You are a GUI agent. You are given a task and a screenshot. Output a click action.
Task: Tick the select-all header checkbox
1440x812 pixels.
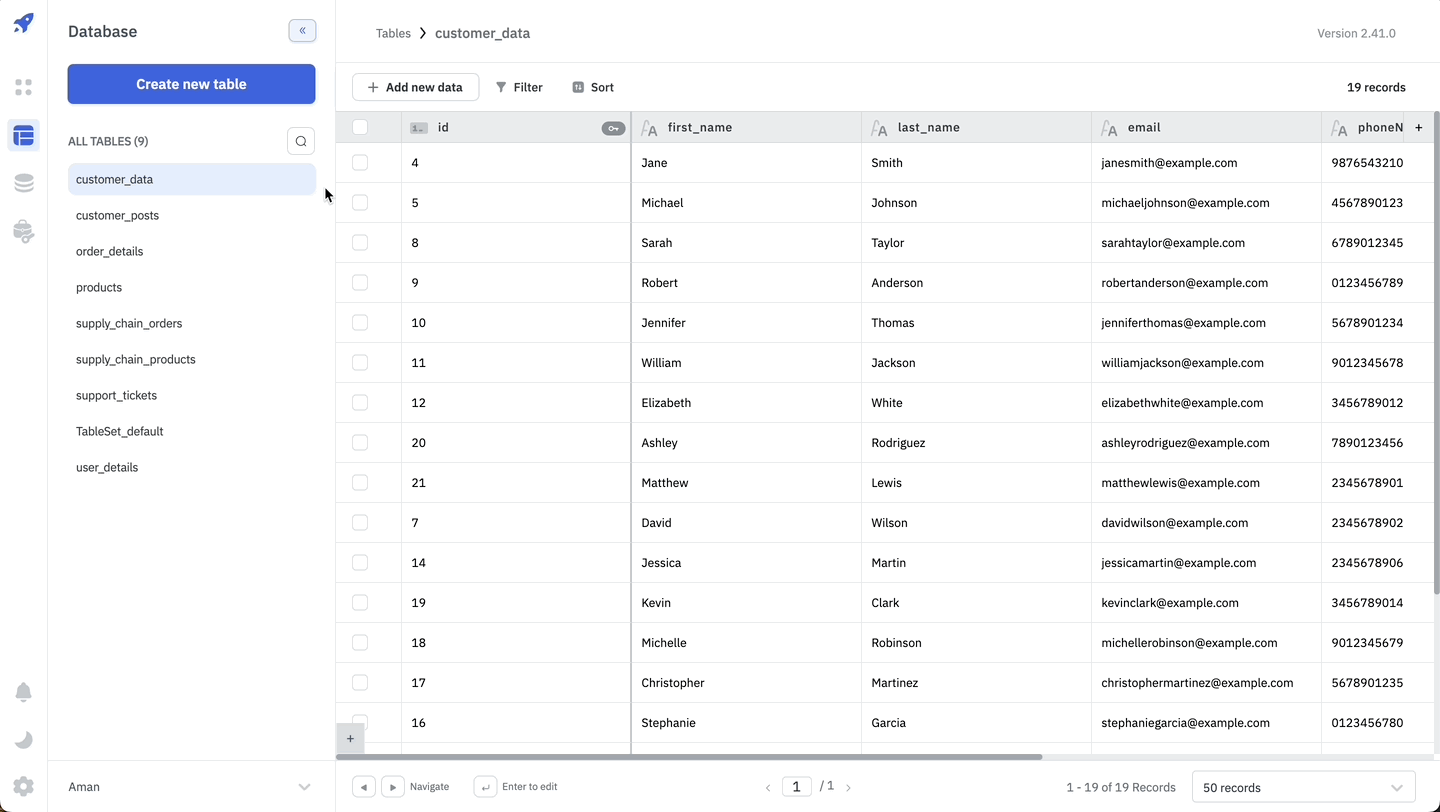[360, 127]
